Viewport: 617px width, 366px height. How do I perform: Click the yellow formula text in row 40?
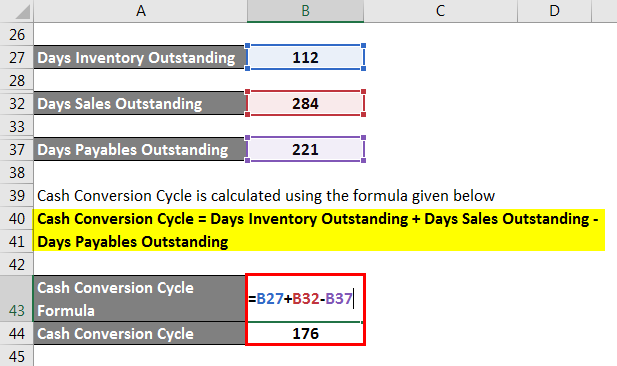click(x=318, y=219)
